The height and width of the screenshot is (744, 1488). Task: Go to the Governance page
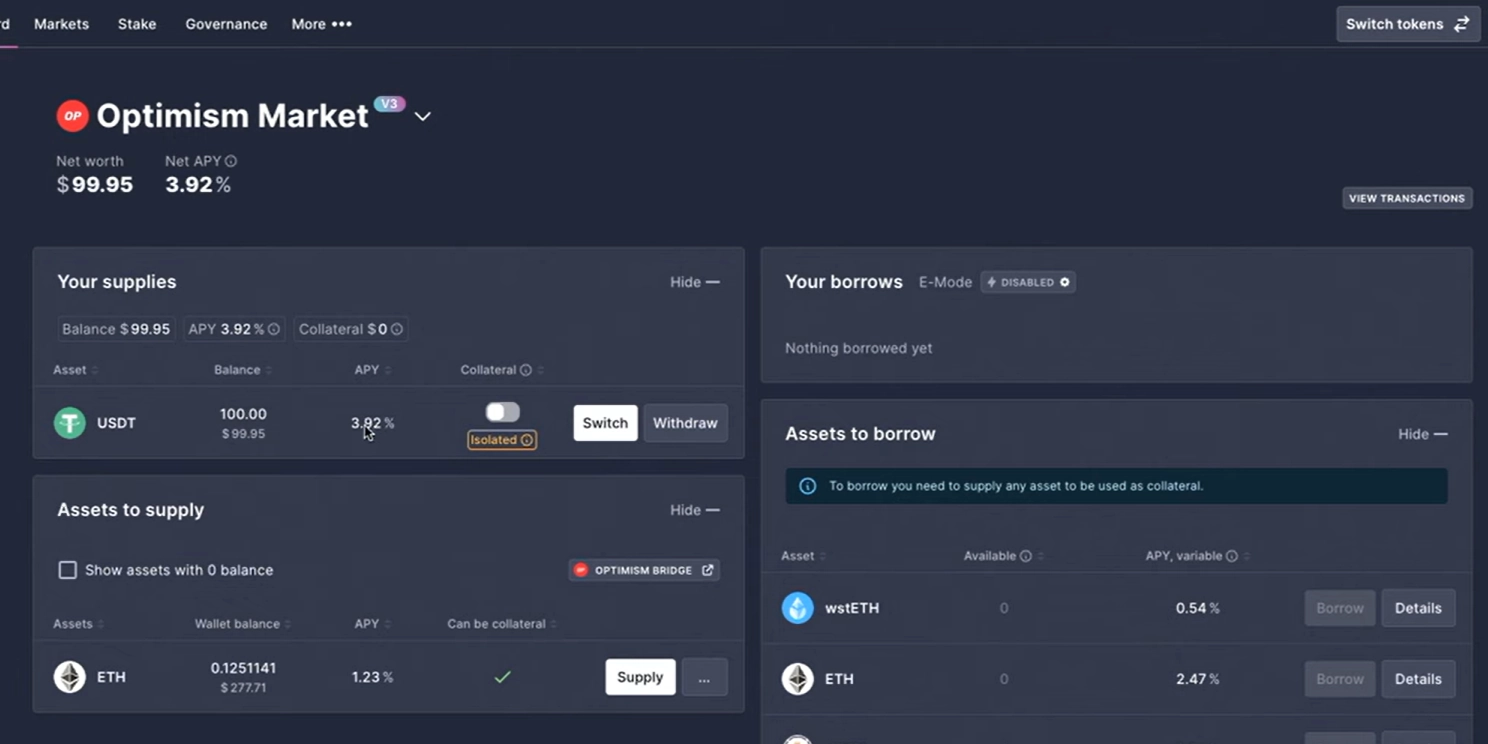226,24
